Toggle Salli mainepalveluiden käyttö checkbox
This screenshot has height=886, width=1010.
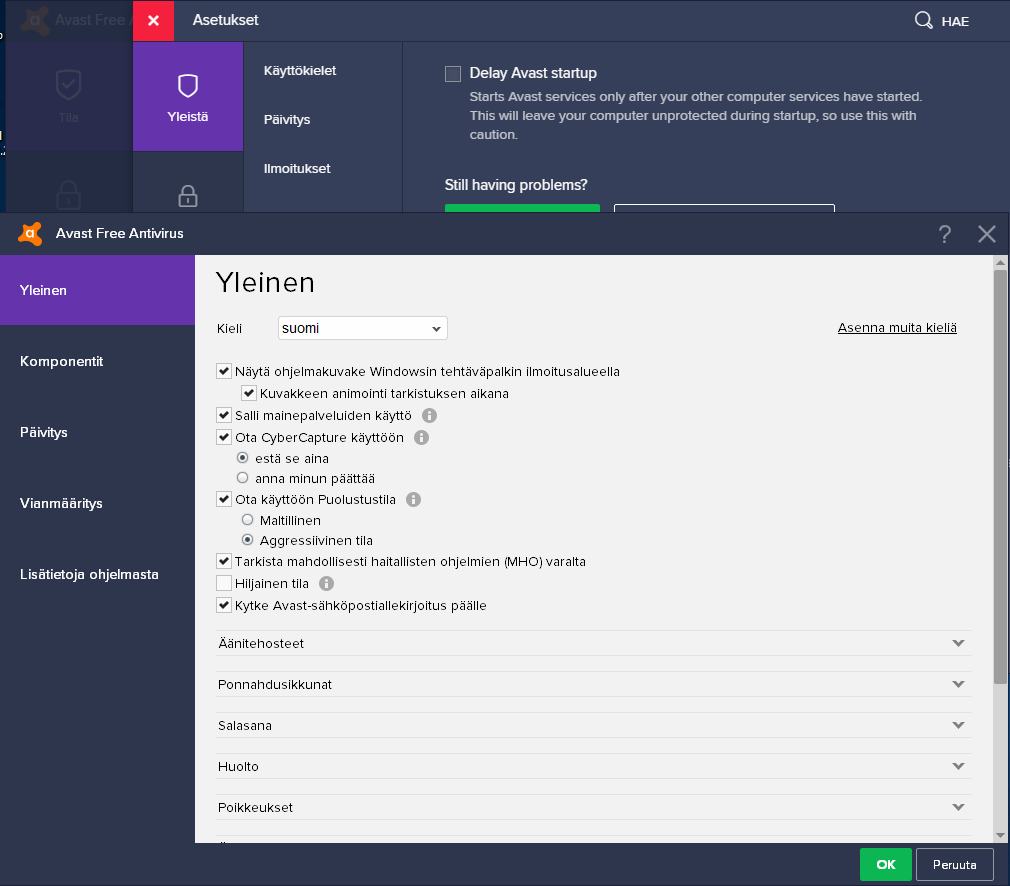point(224,415)
